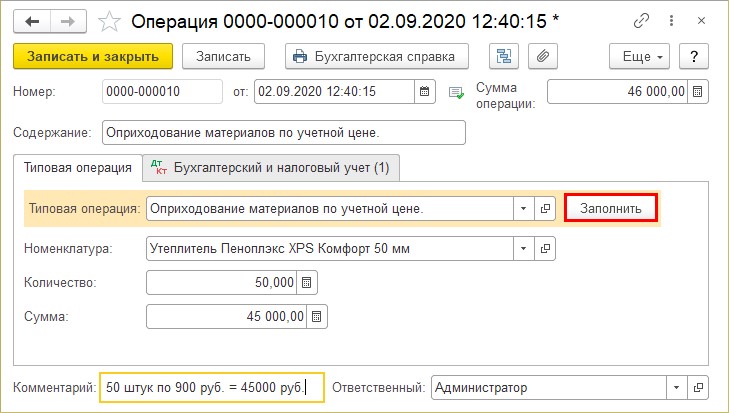729x413 pixels.
Task: Expand the Еще menu
Action: point(639,56)
